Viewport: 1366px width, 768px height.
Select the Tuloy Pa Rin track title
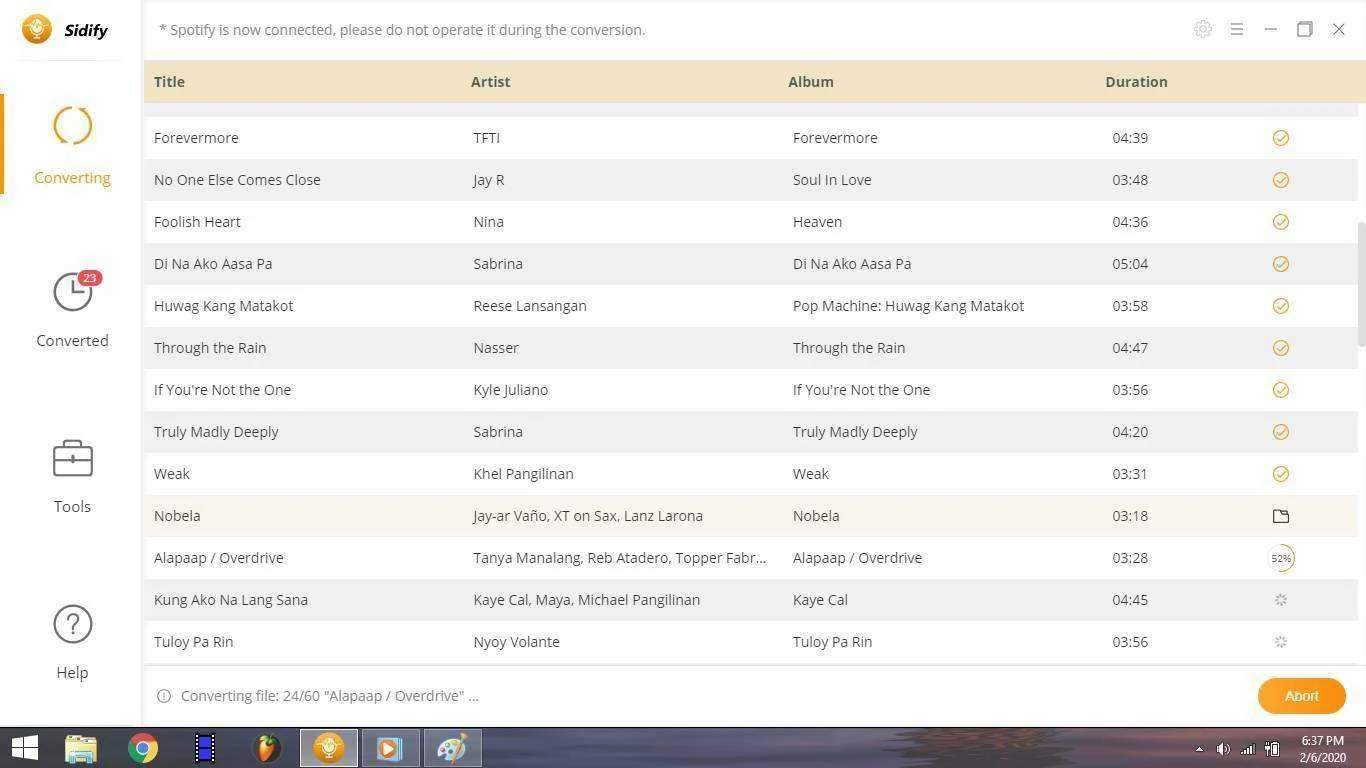click(193, 642)
